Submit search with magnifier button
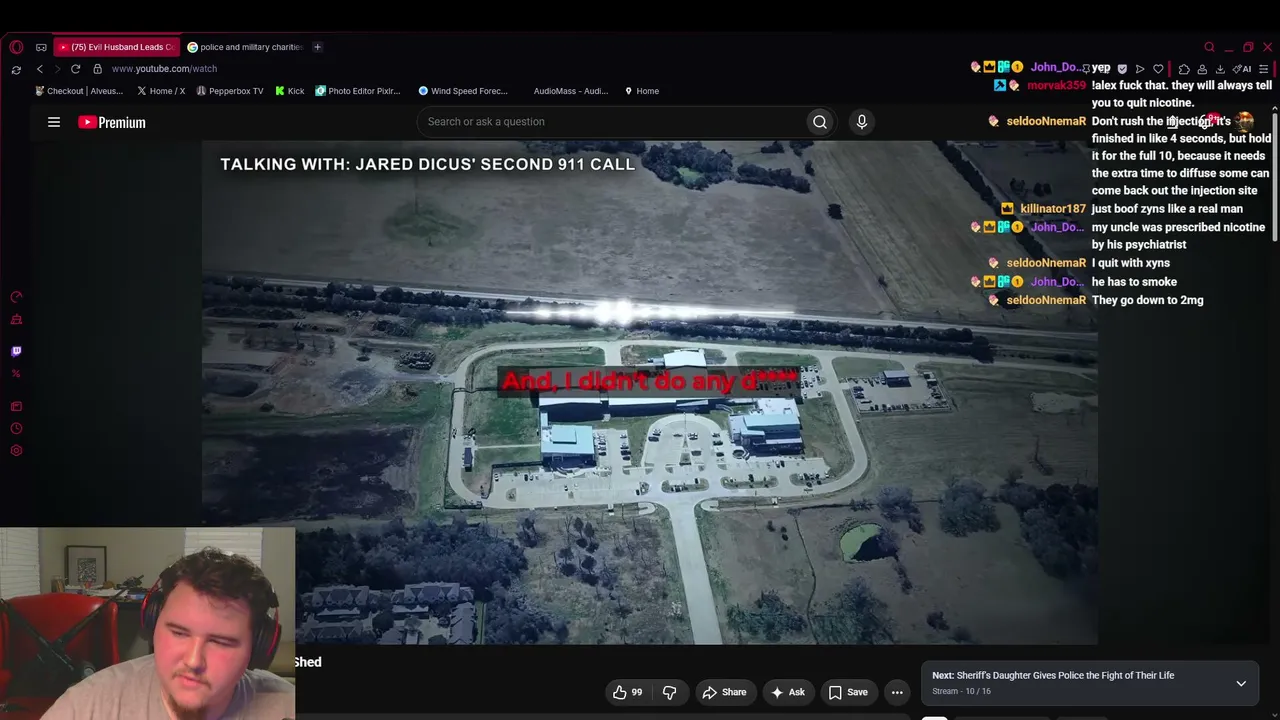Viewport: 1280px width, 720px height. (x=820, y=122)
